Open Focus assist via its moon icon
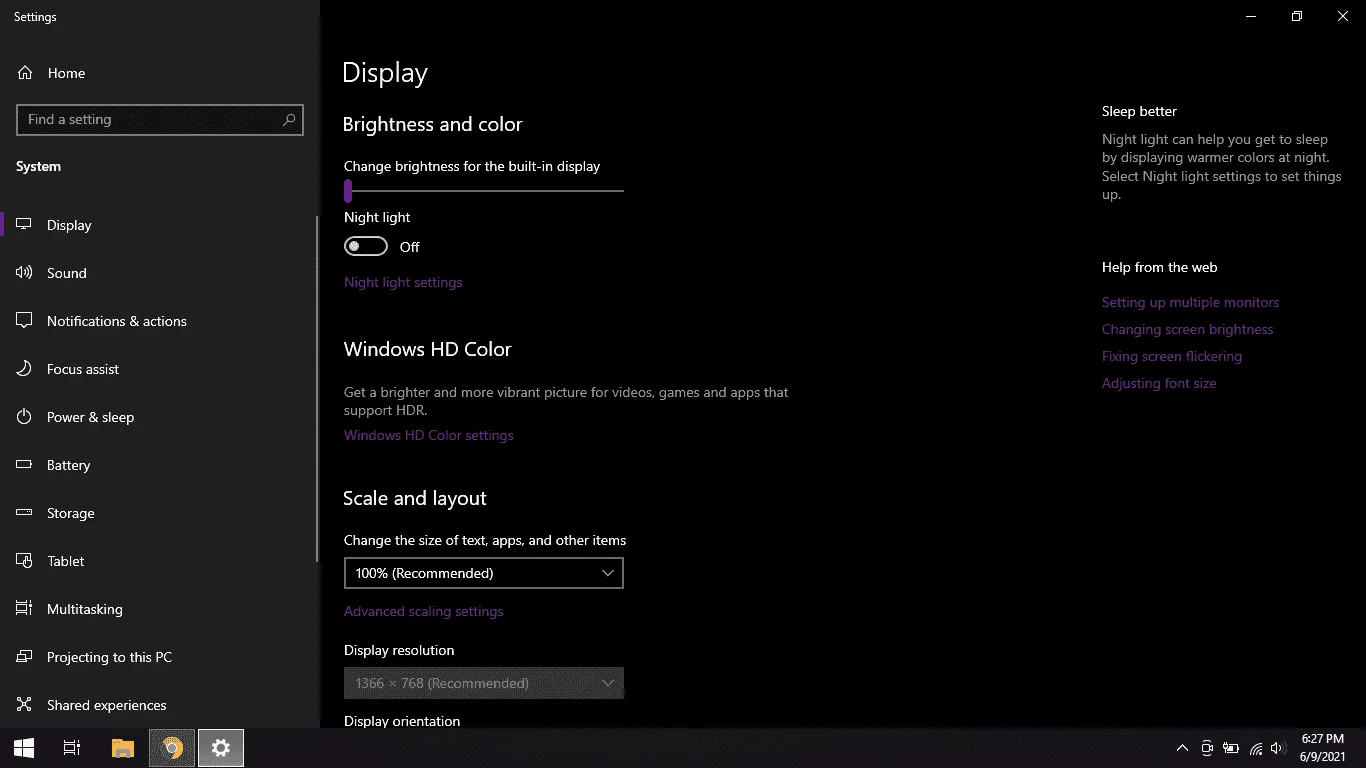Viewport: 1366px width, 768px height. 25,369
